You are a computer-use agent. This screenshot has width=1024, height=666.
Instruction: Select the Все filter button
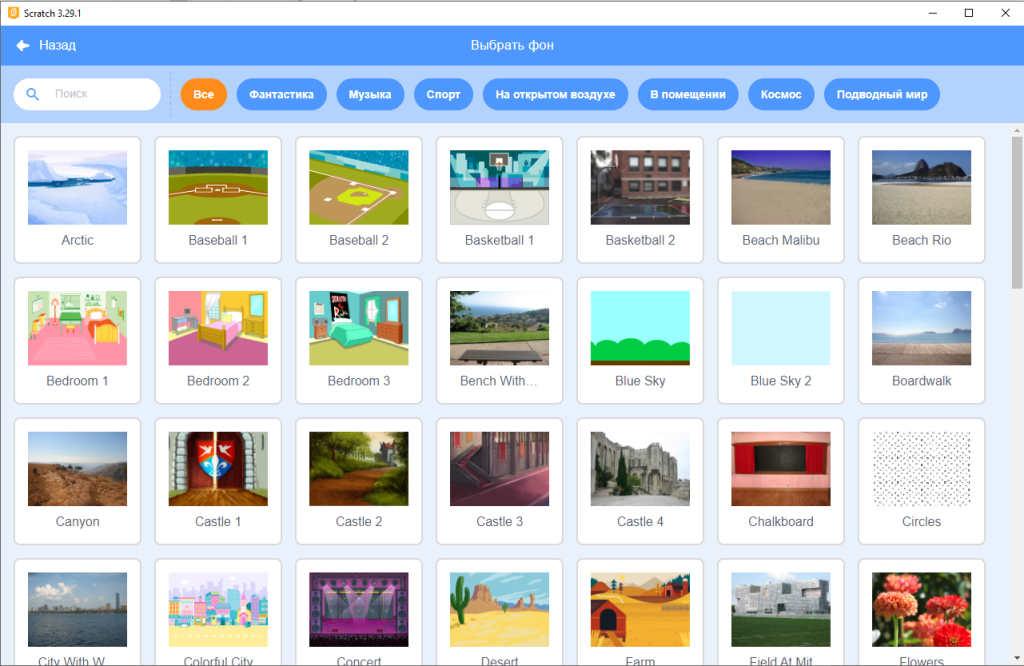click(203, 93)
